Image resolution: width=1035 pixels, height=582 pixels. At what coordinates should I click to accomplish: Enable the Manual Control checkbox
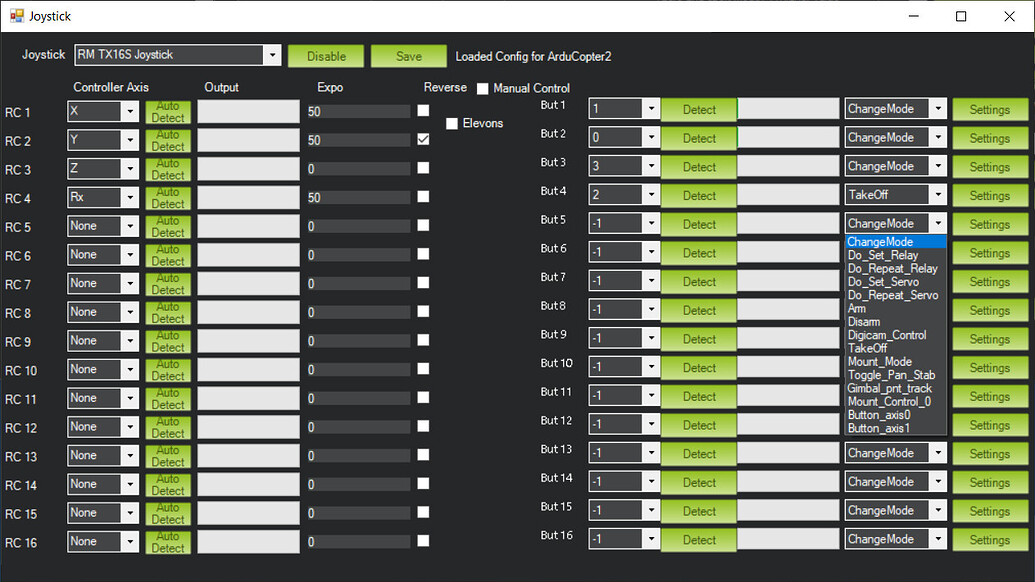(x=483, y=89)
